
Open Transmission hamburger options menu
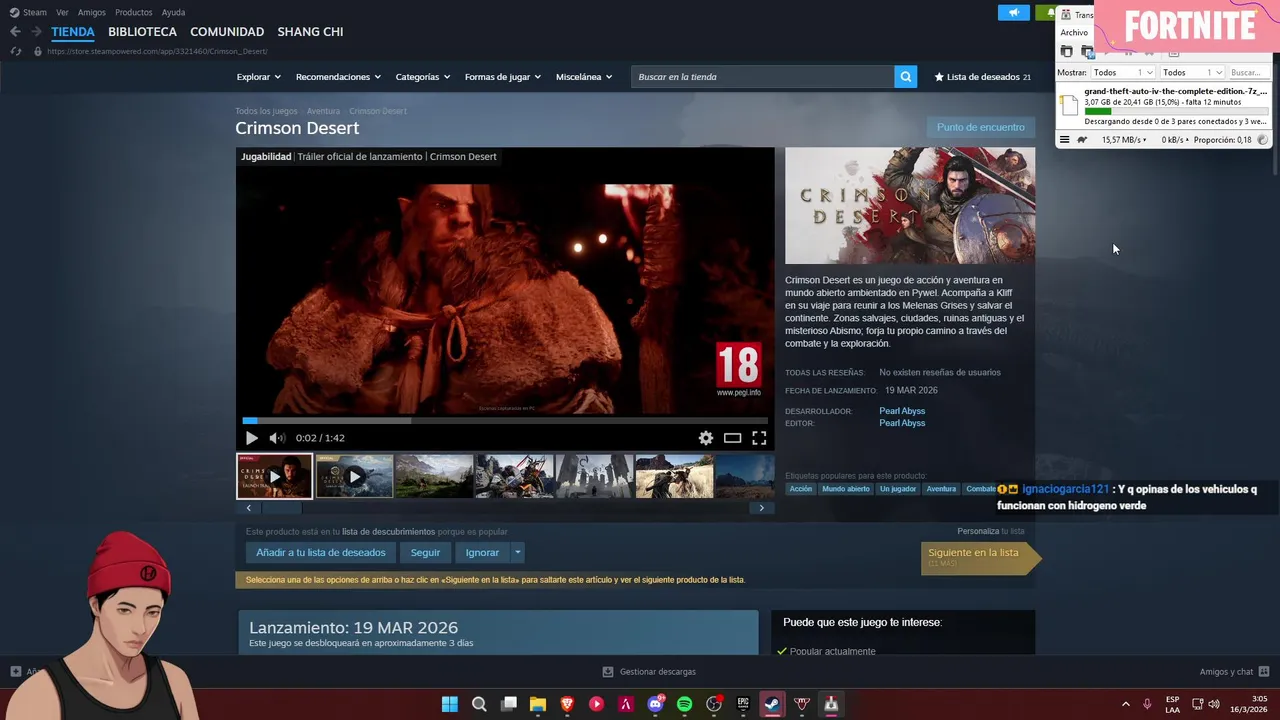1064,140
